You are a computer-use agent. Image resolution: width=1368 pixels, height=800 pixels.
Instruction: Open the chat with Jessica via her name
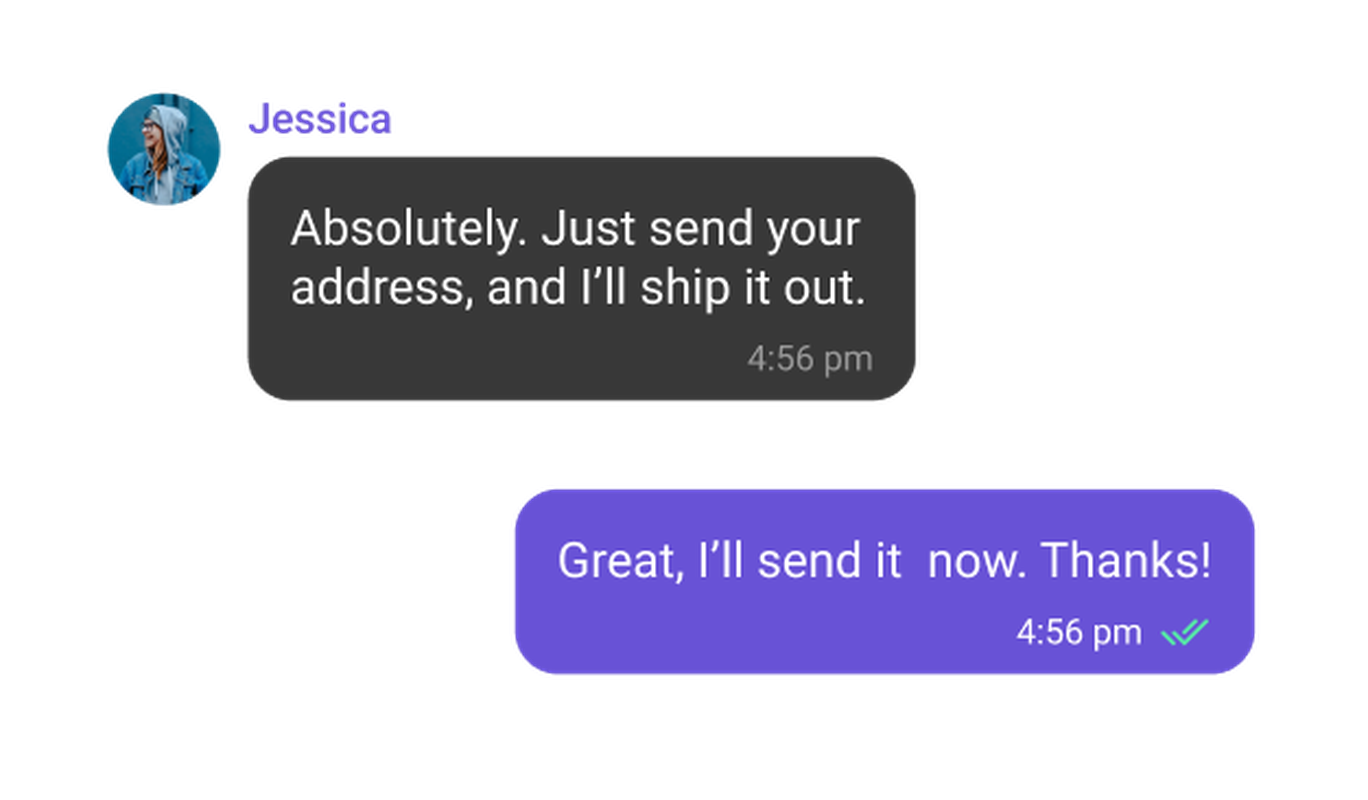[x=319, y=118]
